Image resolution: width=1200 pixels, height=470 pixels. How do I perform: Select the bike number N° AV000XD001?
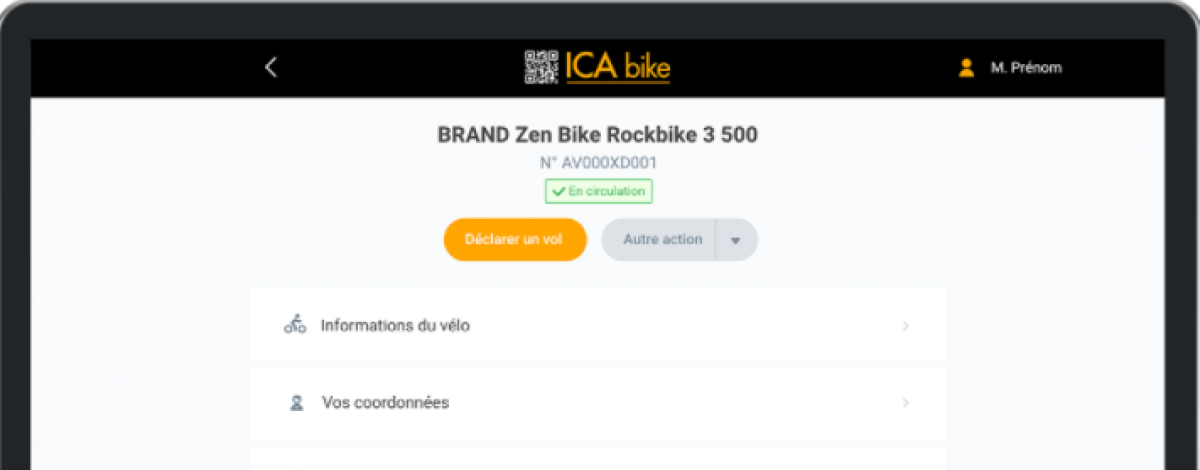(598, 162)
